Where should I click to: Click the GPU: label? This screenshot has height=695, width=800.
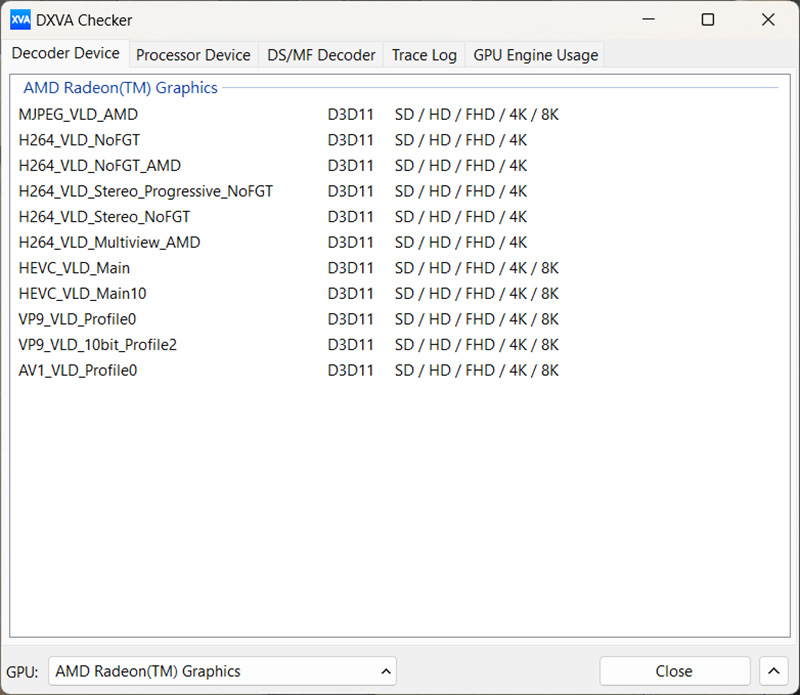tap(22, 672)
